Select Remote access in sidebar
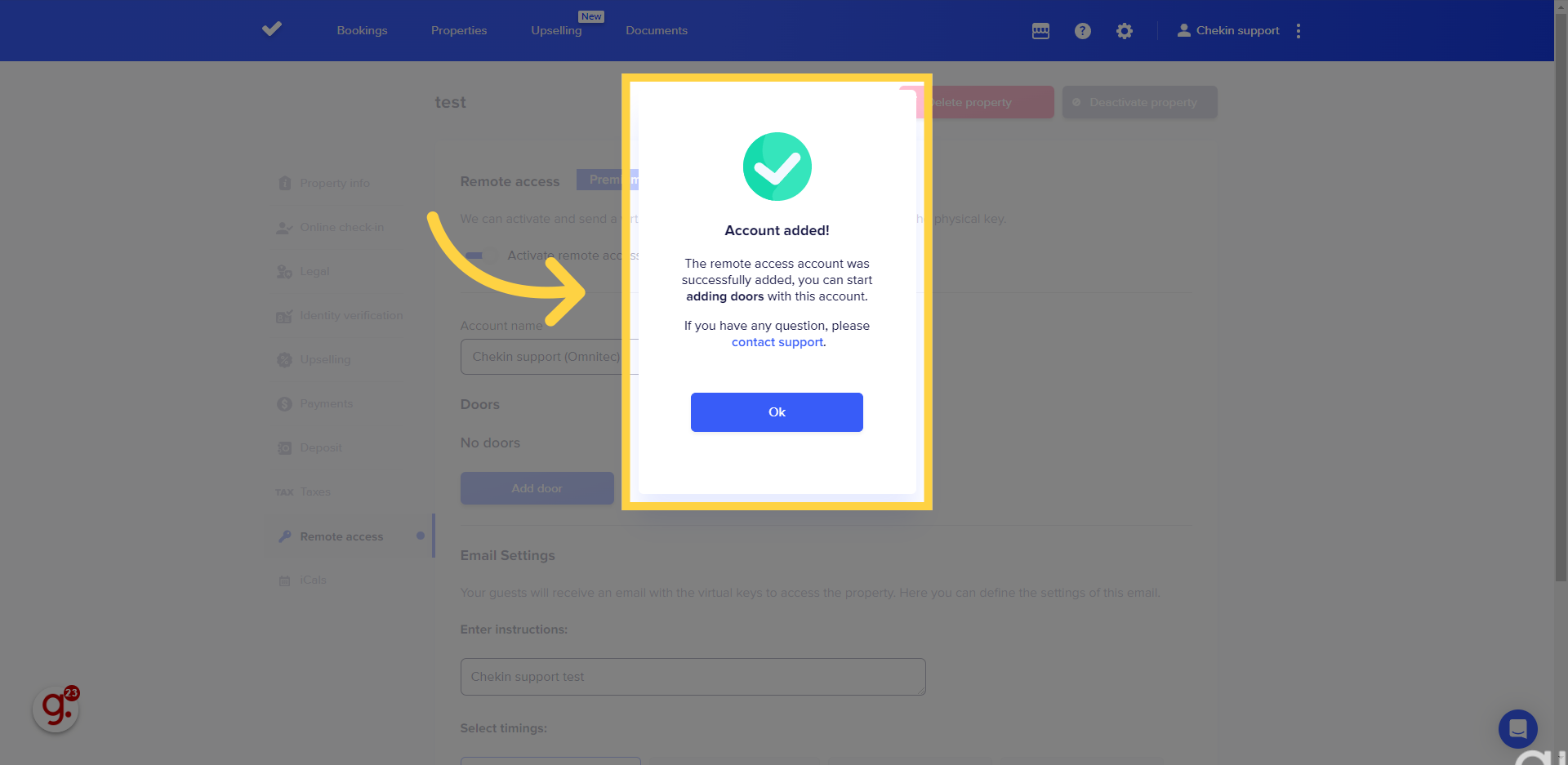The image size is (1568, 765). 341,536
